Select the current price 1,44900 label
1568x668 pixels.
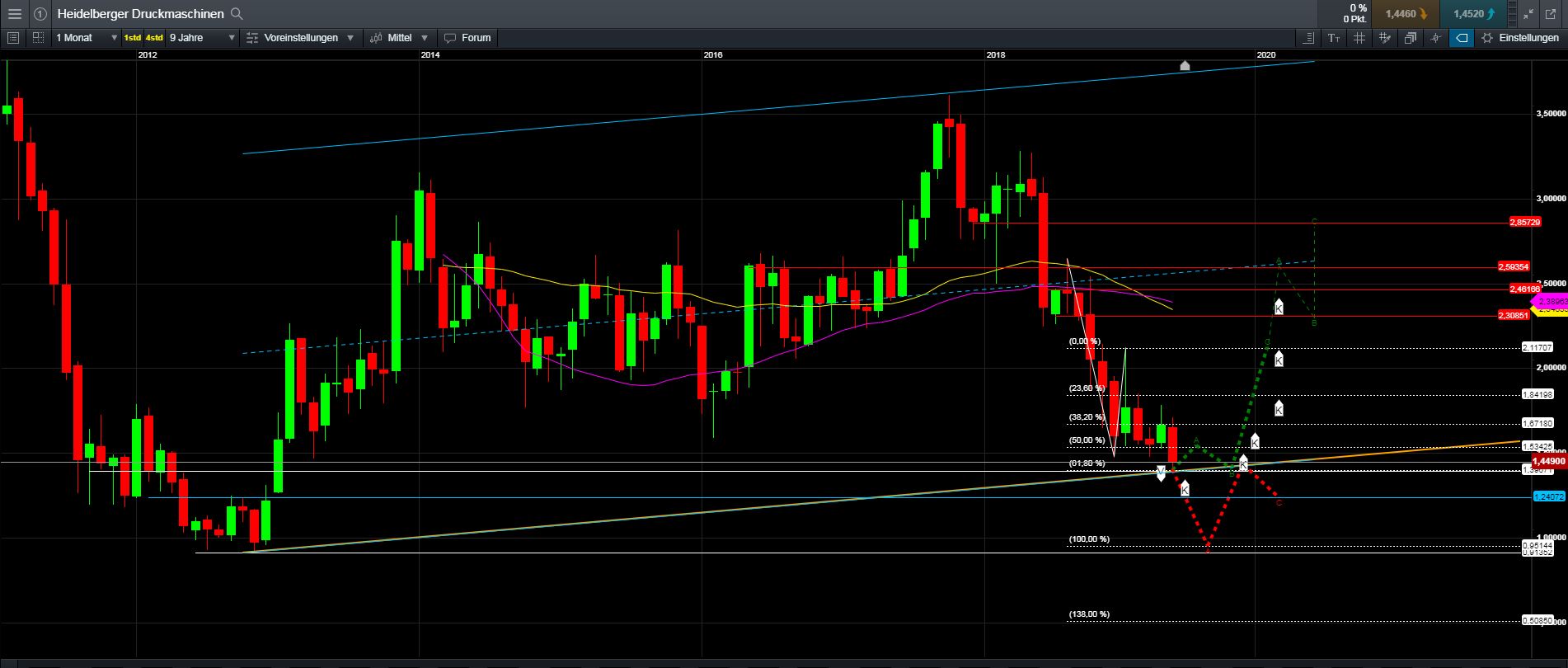pyautogui.click(x=1548, y=462)
